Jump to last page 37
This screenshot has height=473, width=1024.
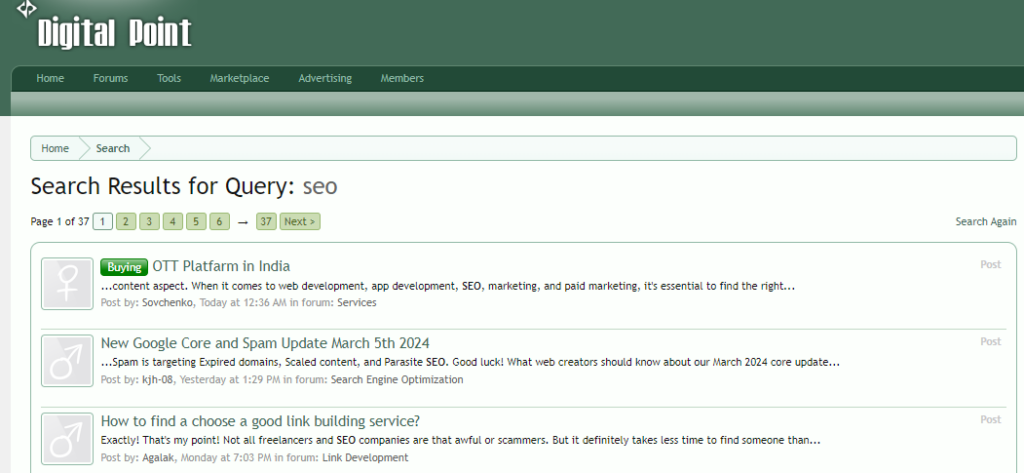click(x=266, y=221)
